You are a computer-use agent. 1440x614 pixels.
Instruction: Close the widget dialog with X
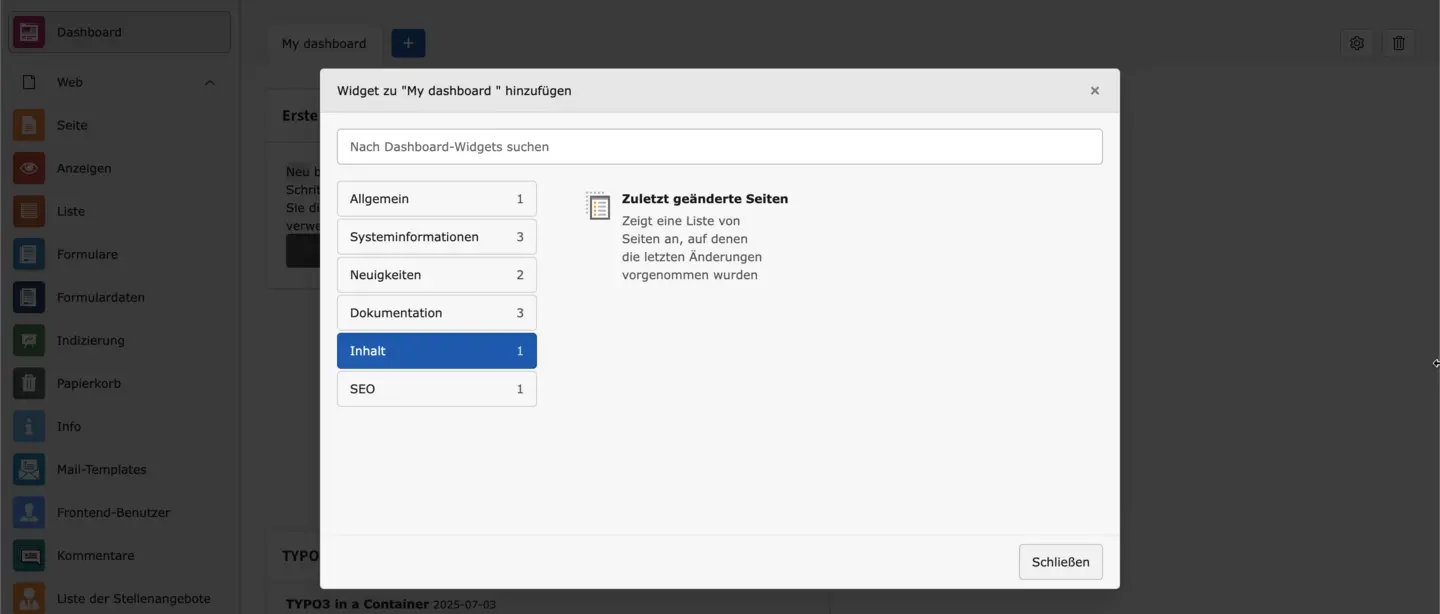(x=1095, y=91)
